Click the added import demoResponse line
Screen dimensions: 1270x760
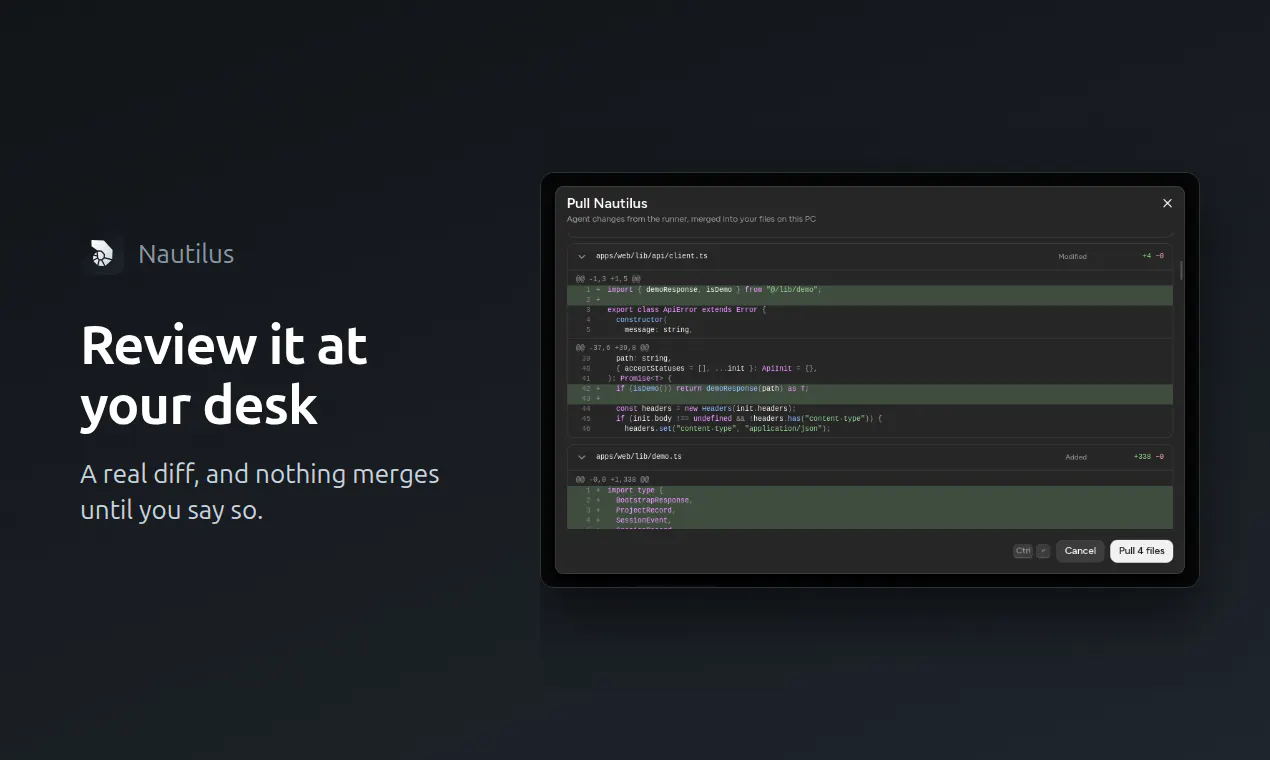pyautogui.click(x=870, y=289)
